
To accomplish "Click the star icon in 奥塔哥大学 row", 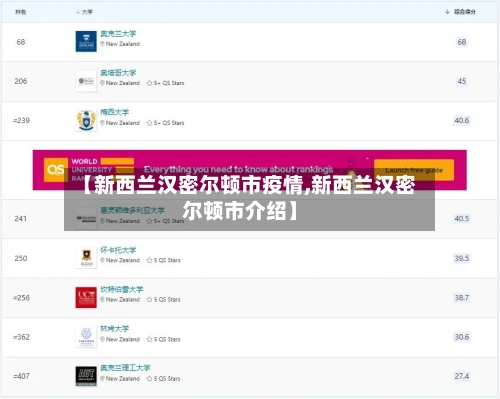I will click(149, 83).
